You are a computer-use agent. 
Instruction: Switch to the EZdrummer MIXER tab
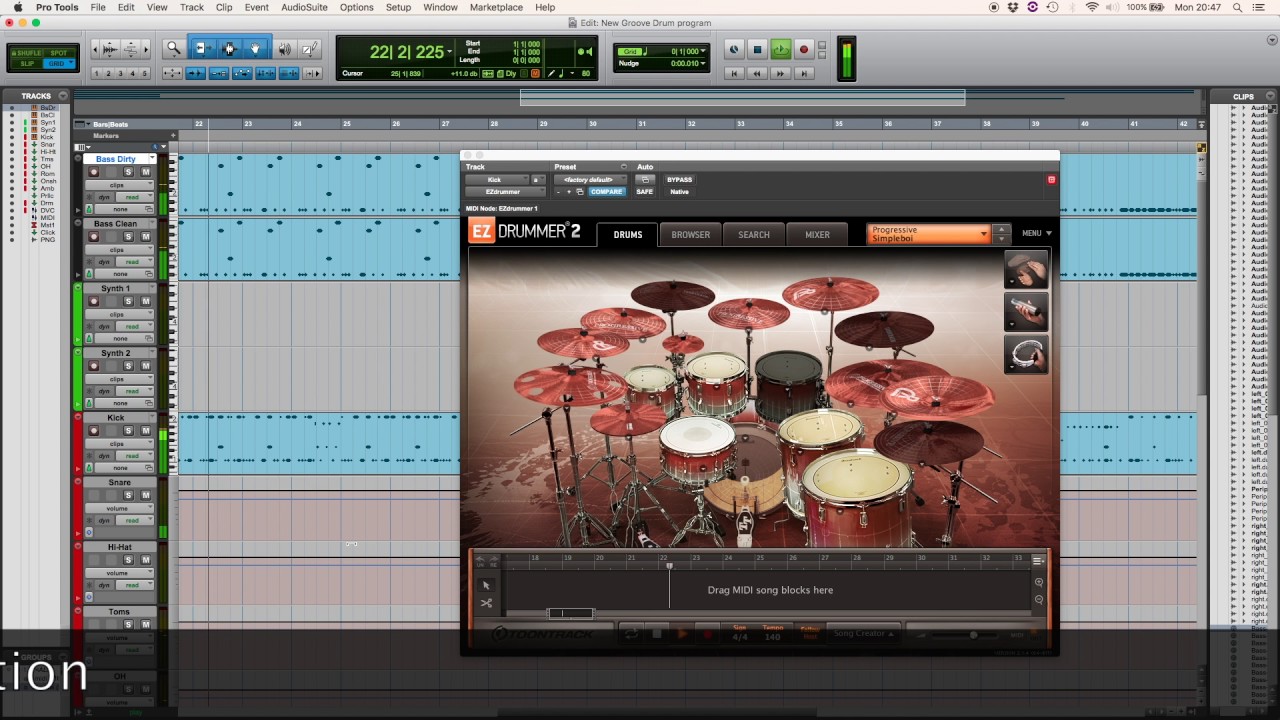coord(818,235)
